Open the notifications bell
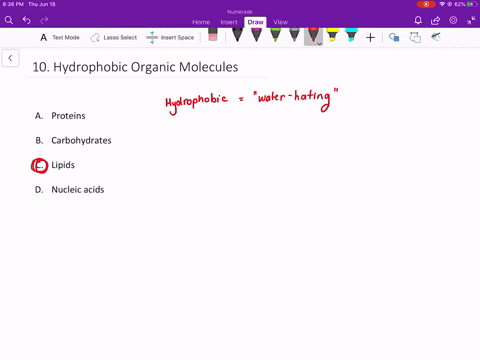Screen dimensions: 480x360 418,21
